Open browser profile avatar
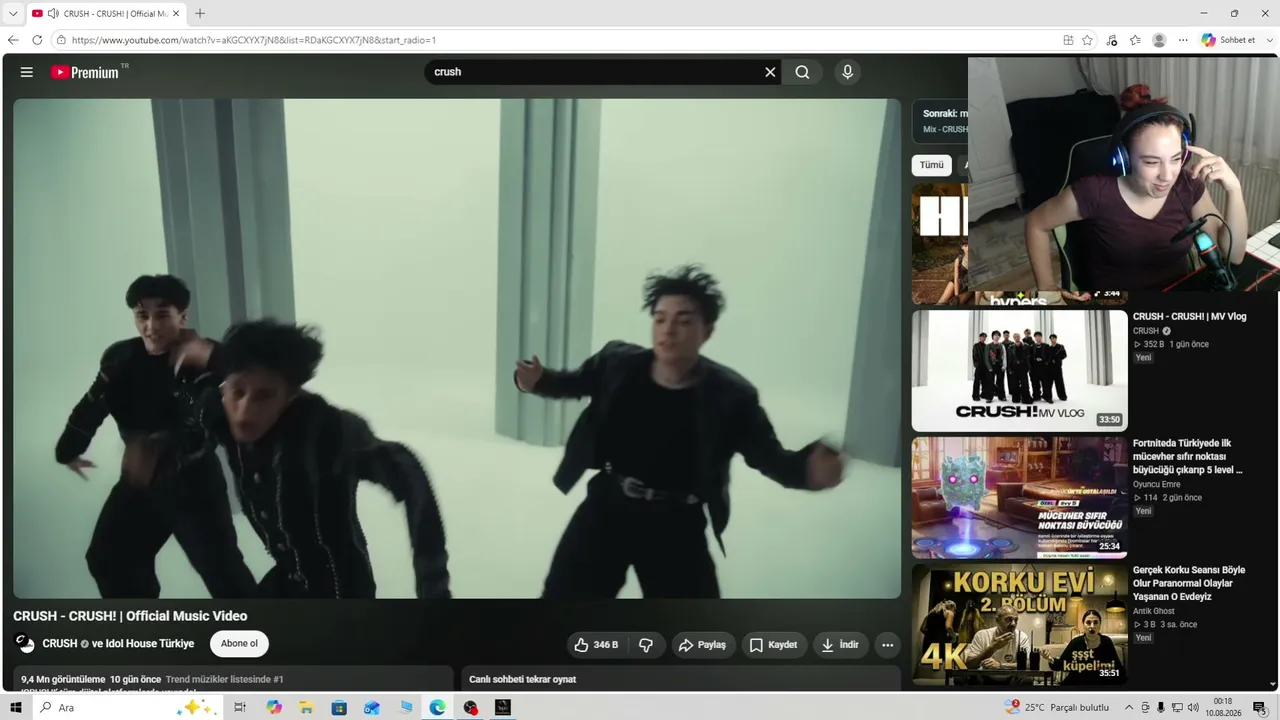This screenshot has height=720, width=1280. click(x=1159, y=40)
